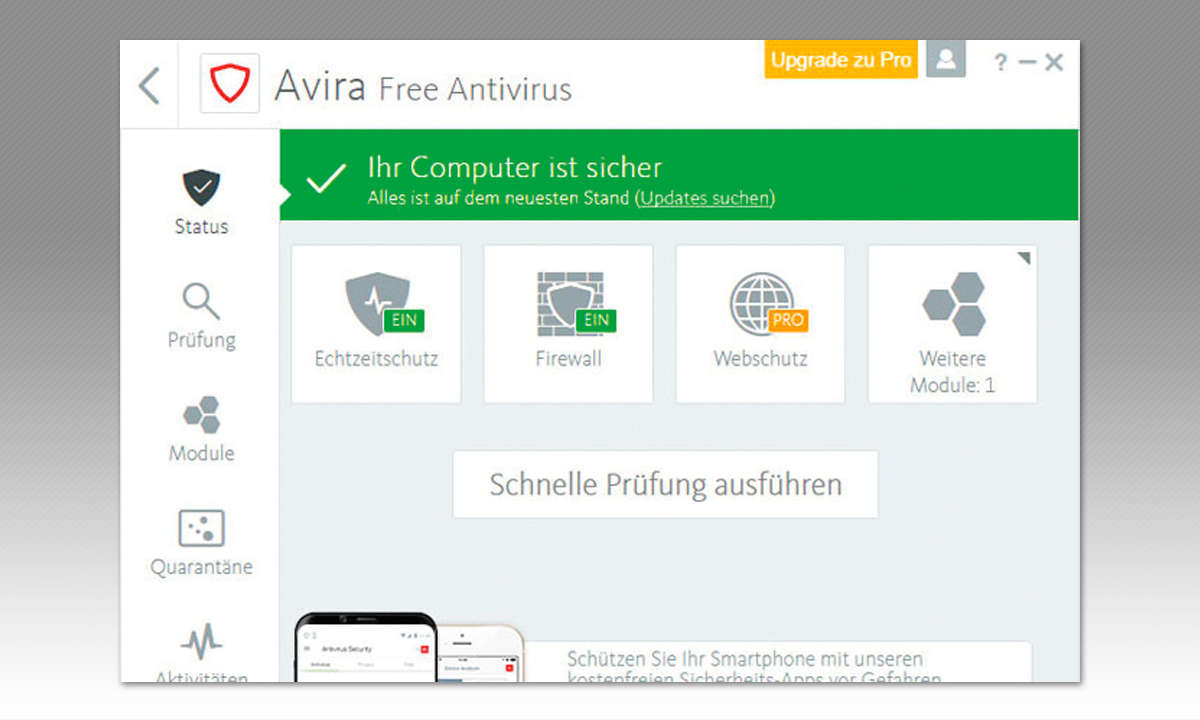
Task: Open Module hexagons in sidebar
Action: coord(201,414)
